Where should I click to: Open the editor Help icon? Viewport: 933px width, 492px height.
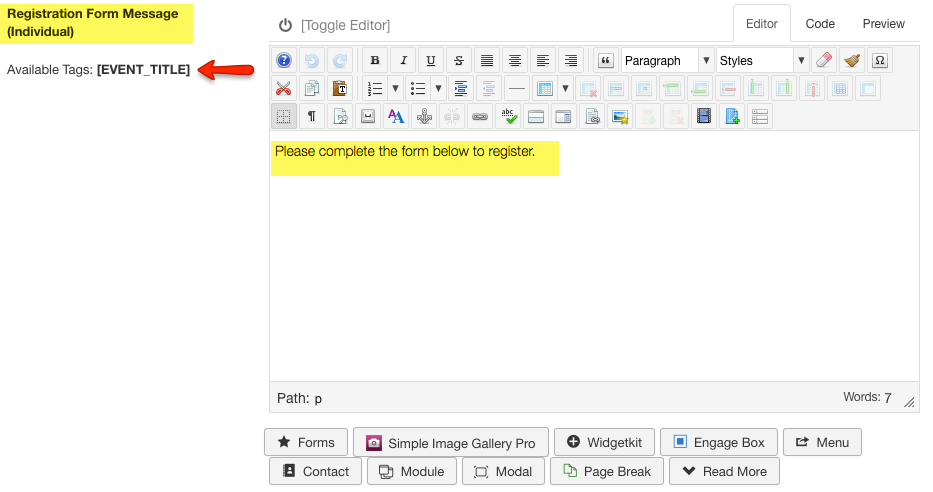click(x=284, y=60)
